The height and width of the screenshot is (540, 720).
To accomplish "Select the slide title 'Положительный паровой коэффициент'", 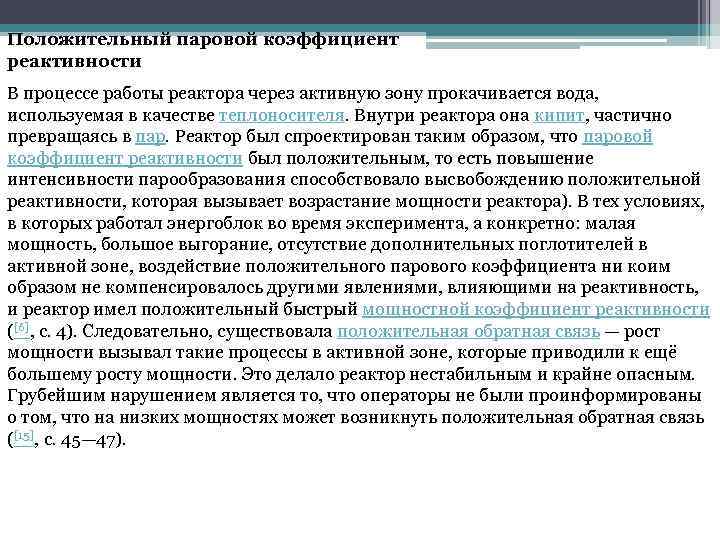I will coord(203,39).
